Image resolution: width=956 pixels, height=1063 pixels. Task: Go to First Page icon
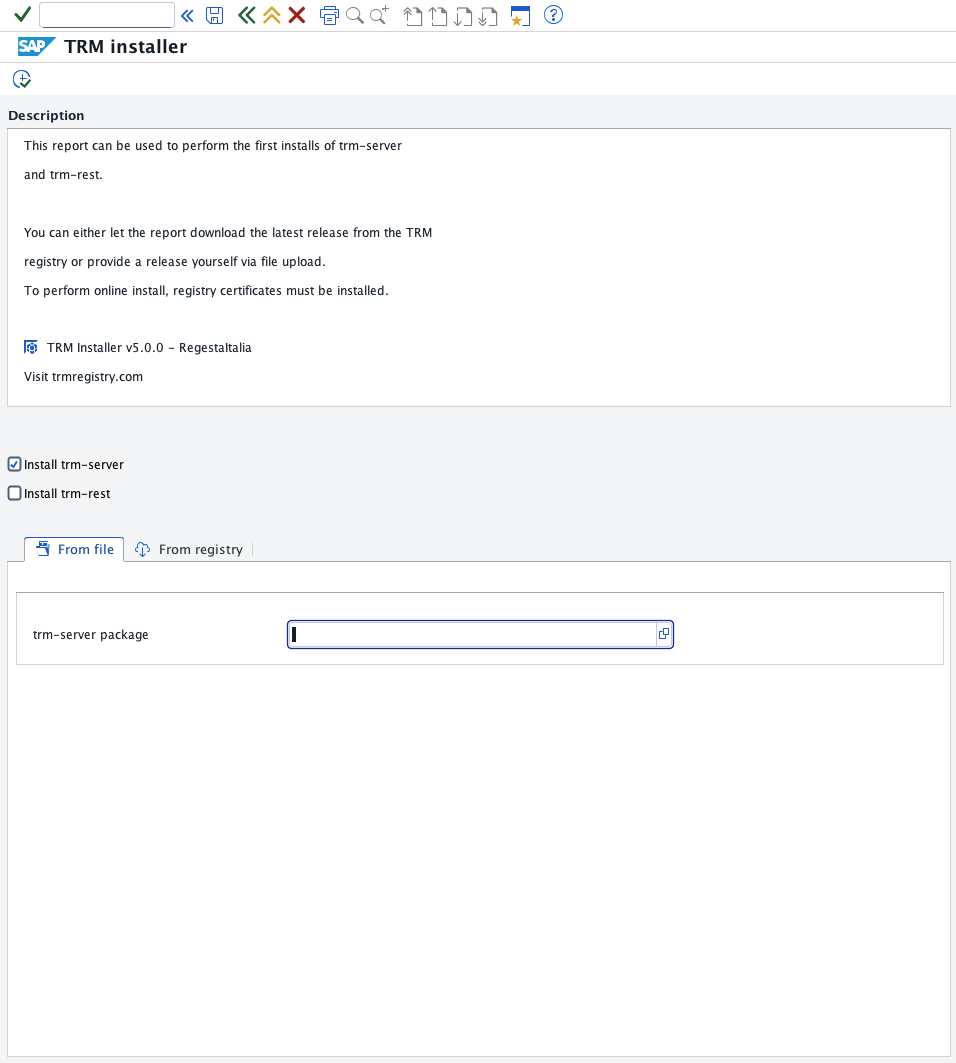pyautogui.click(x=412, y=16)
